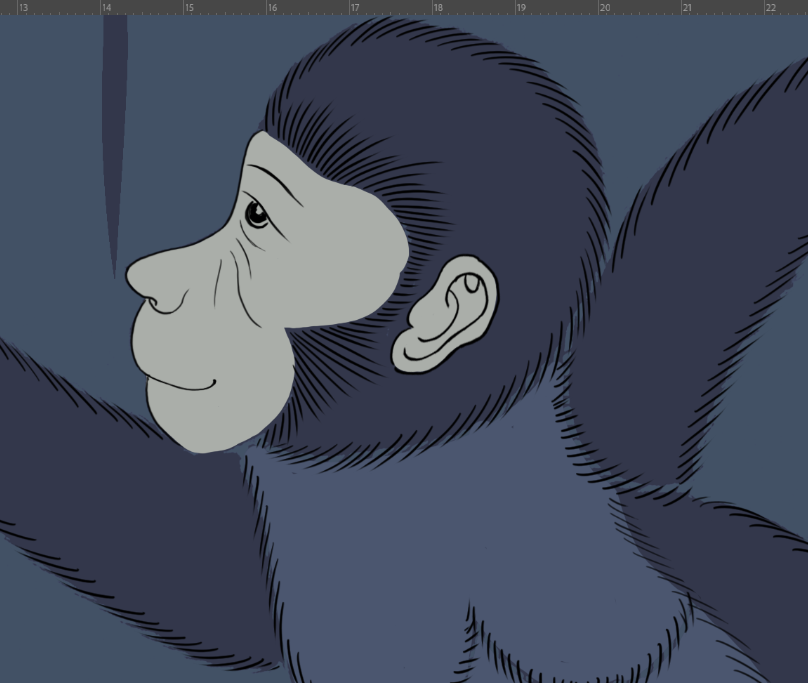Click the ruler mark labeled 17
Viewport: 808px width, 683px height.
[354, 7]
